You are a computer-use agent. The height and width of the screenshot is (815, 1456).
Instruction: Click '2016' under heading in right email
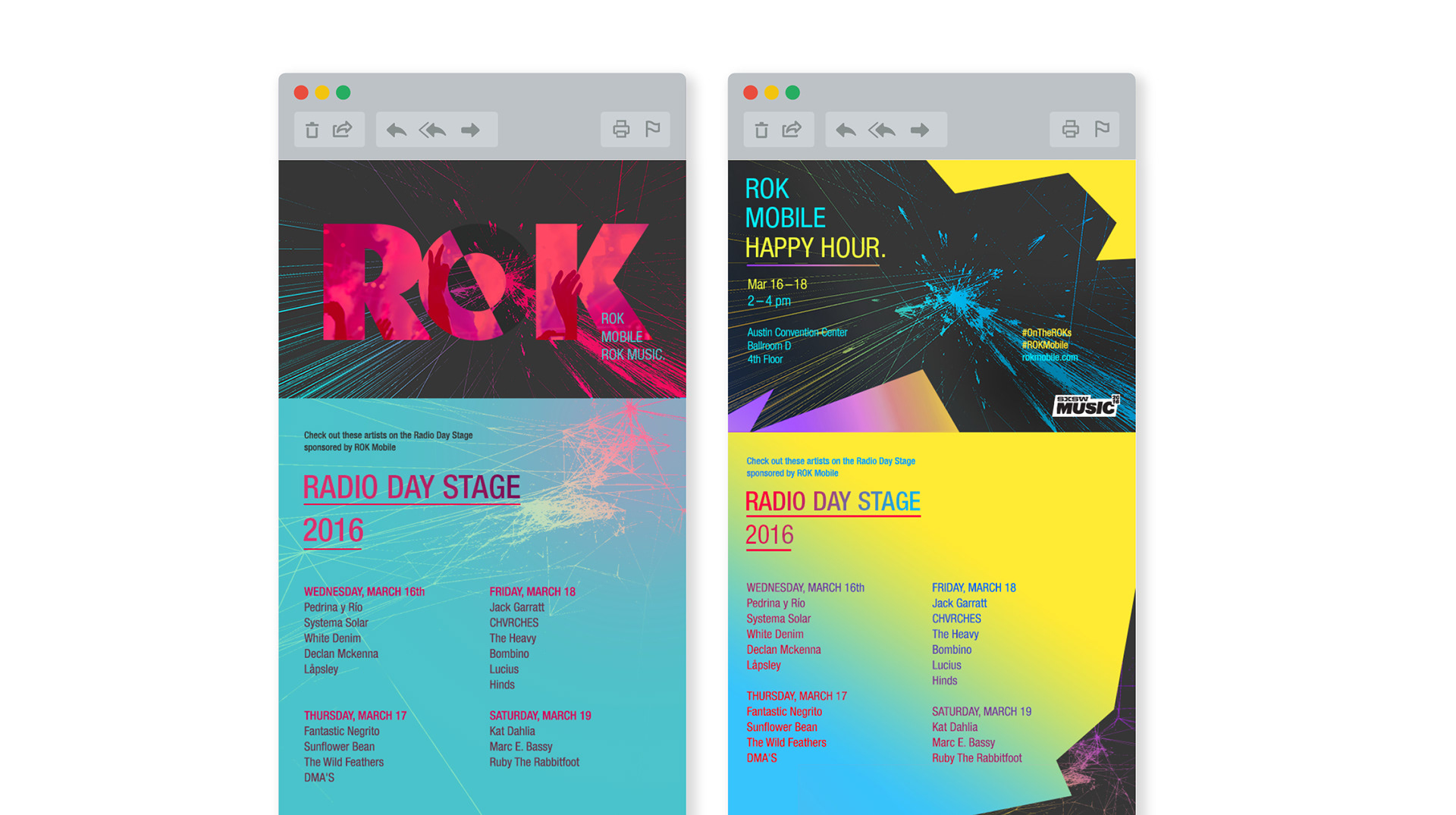pyautogui.click(x=769, y=535)
